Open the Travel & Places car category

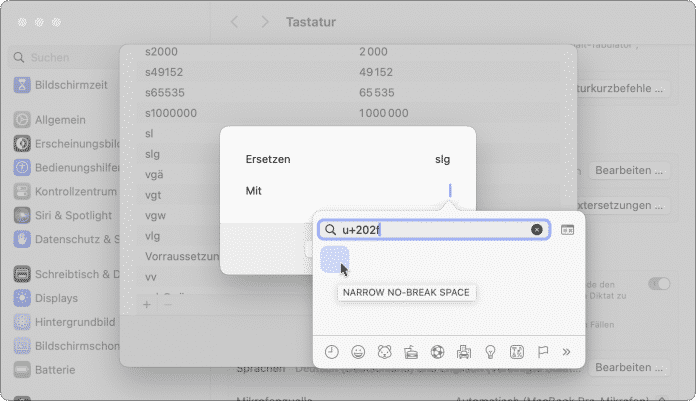pyautogui.click(x=464, y=352)
